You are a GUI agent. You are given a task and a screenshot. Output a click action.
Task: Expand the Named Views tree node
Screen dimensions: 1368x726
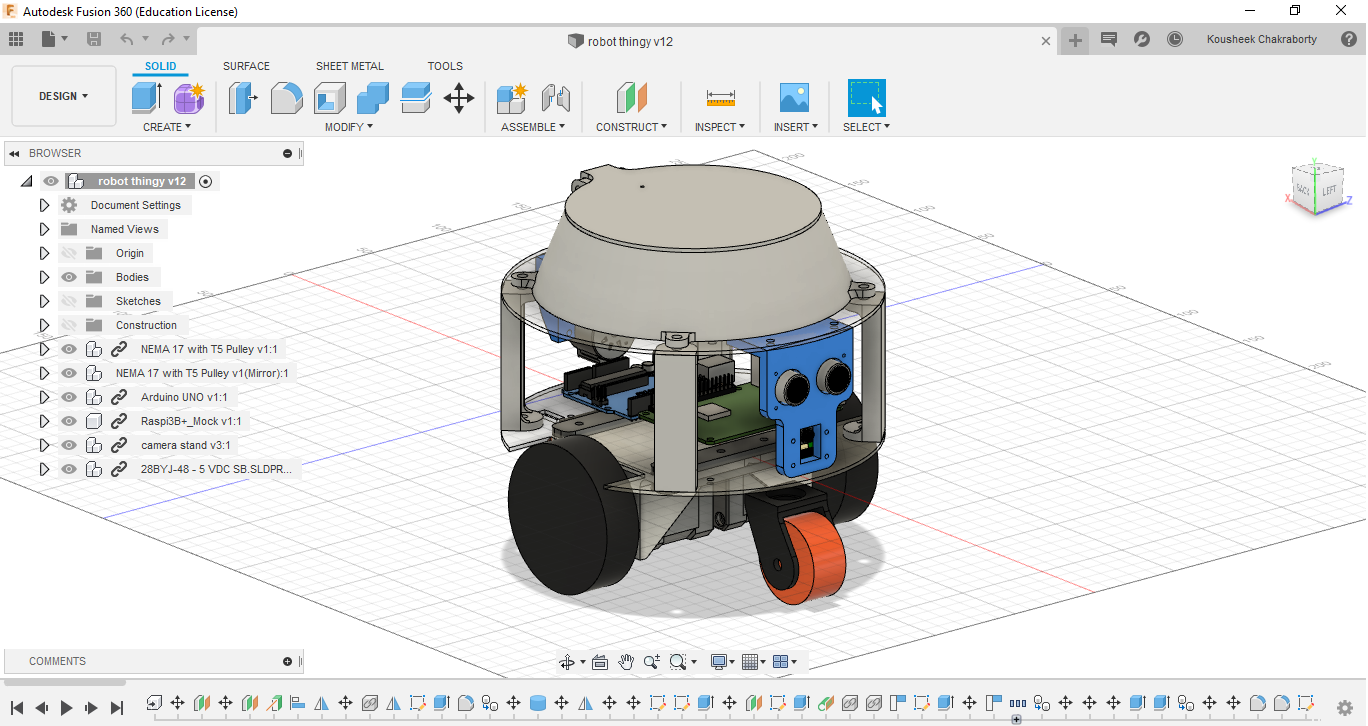(44, 229)
